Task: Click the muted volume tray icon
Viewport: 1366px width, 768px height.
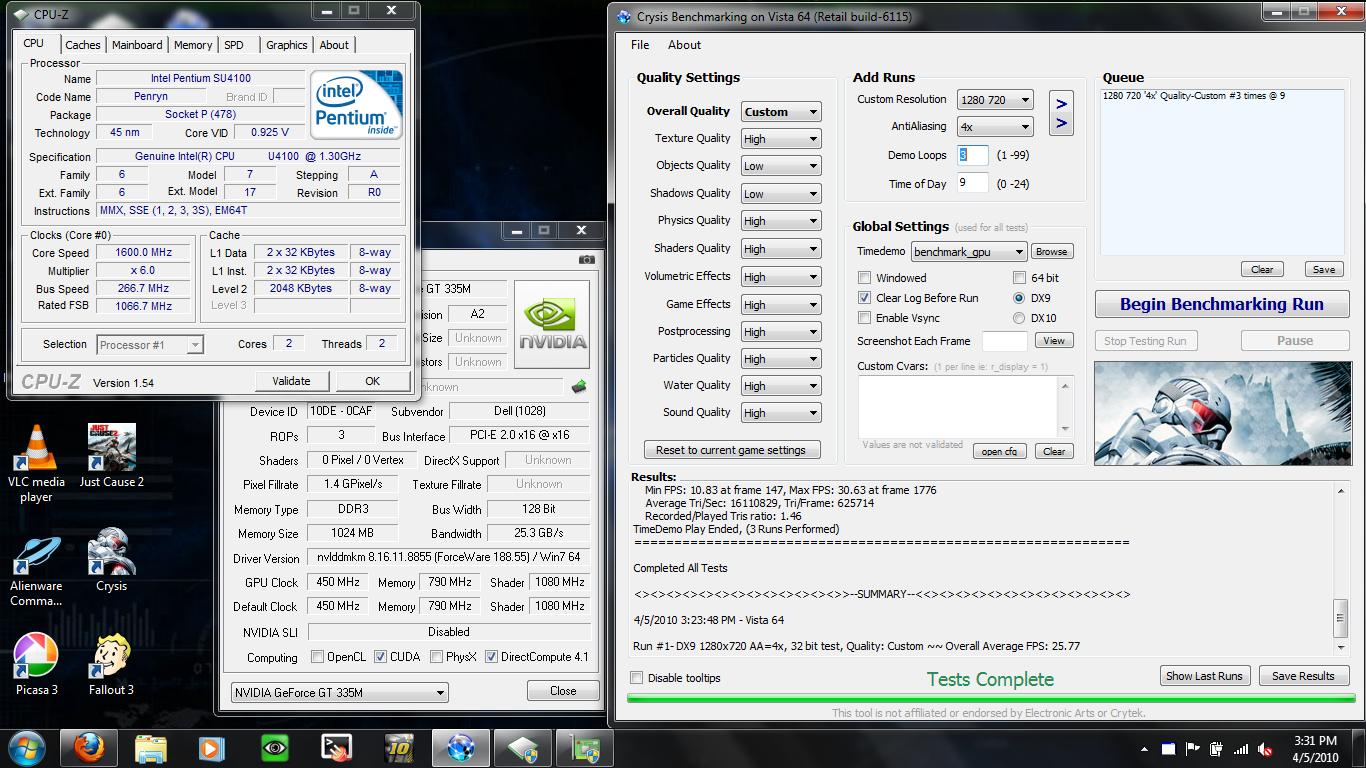Action: click(1266, 748)
